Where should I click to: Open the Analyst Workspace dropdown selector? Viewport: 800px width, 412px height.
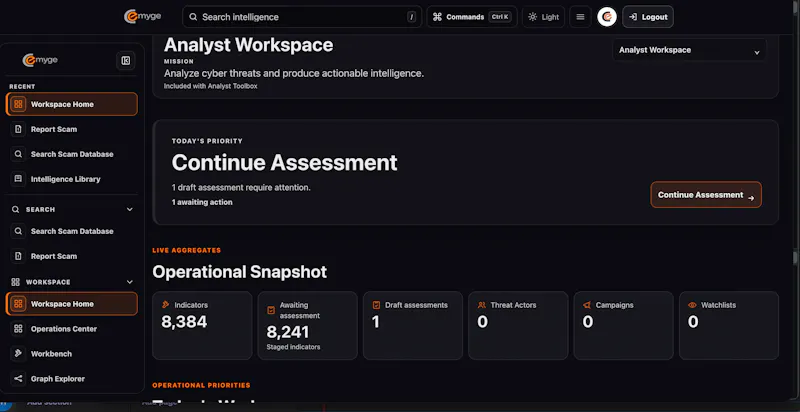click(689, 50)
